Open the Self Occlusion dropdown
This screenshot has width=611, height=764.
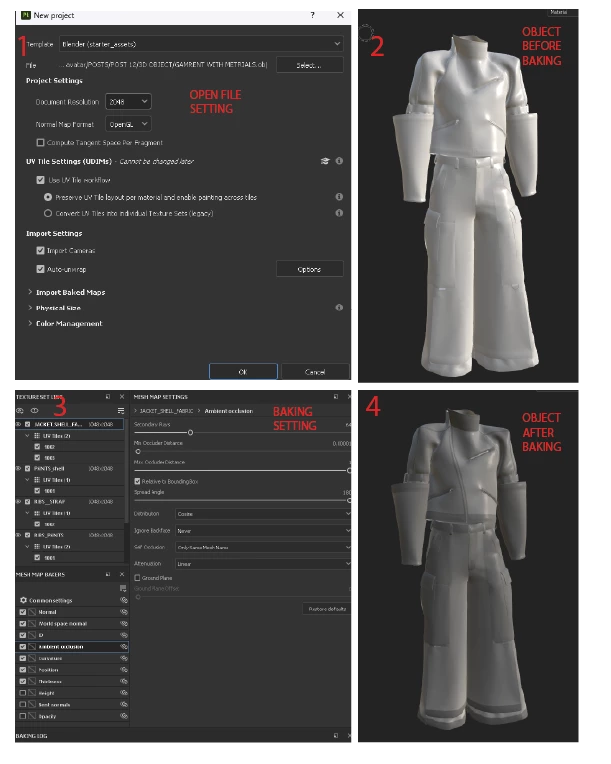click(x=263, y=547)
